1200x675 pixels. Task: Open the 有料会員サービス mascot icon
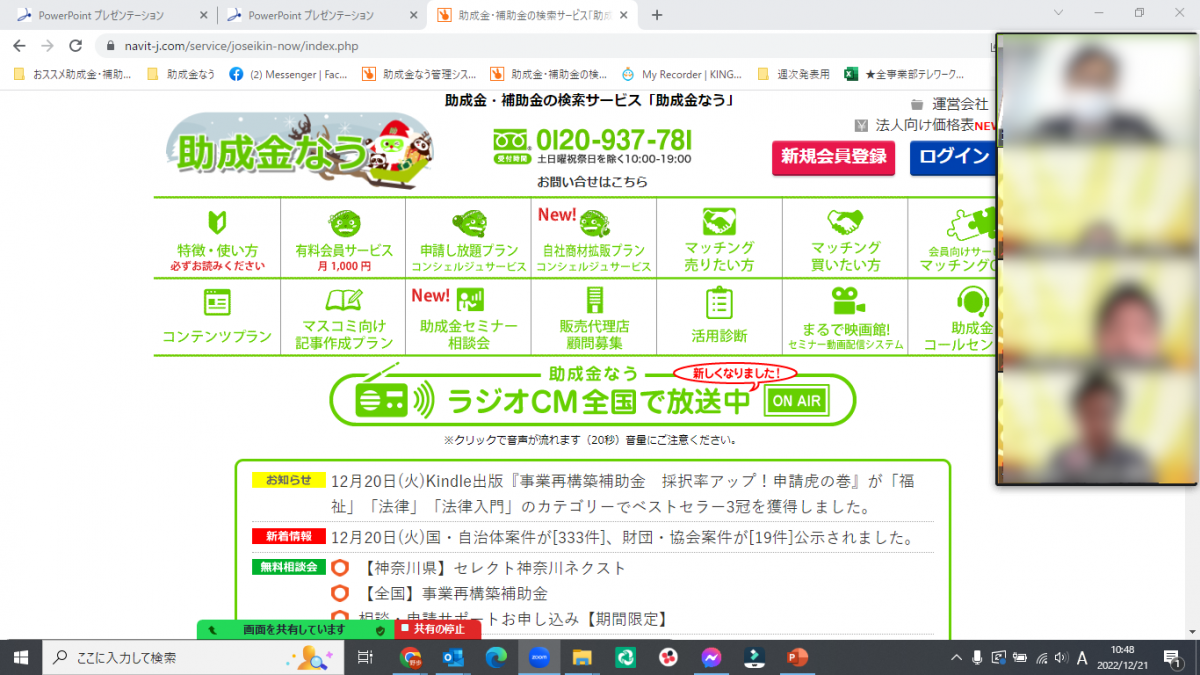[x=344, y=222]
